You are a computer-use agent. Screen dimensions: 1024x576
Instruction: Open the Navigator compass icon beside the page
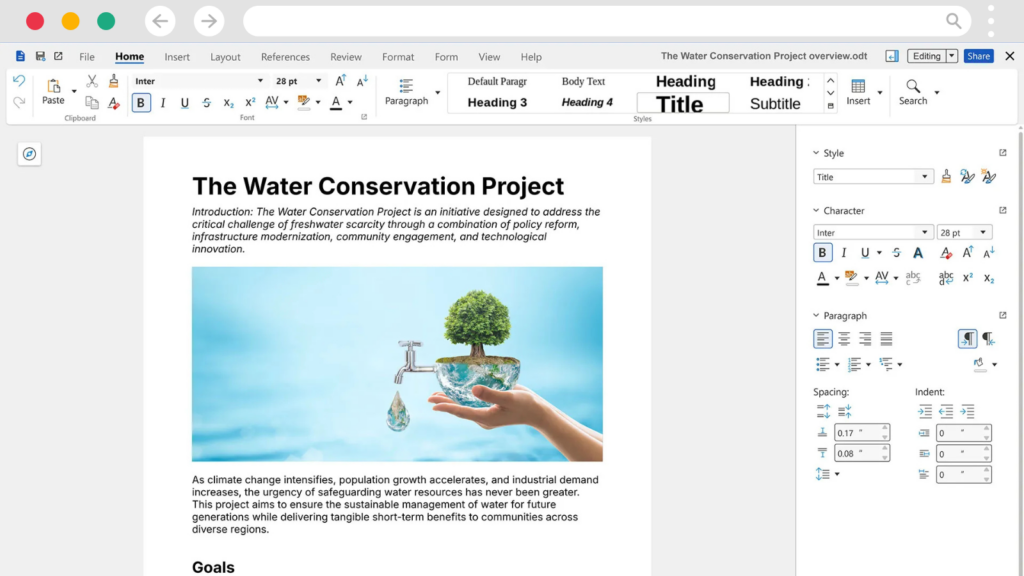tap(30, 154)
